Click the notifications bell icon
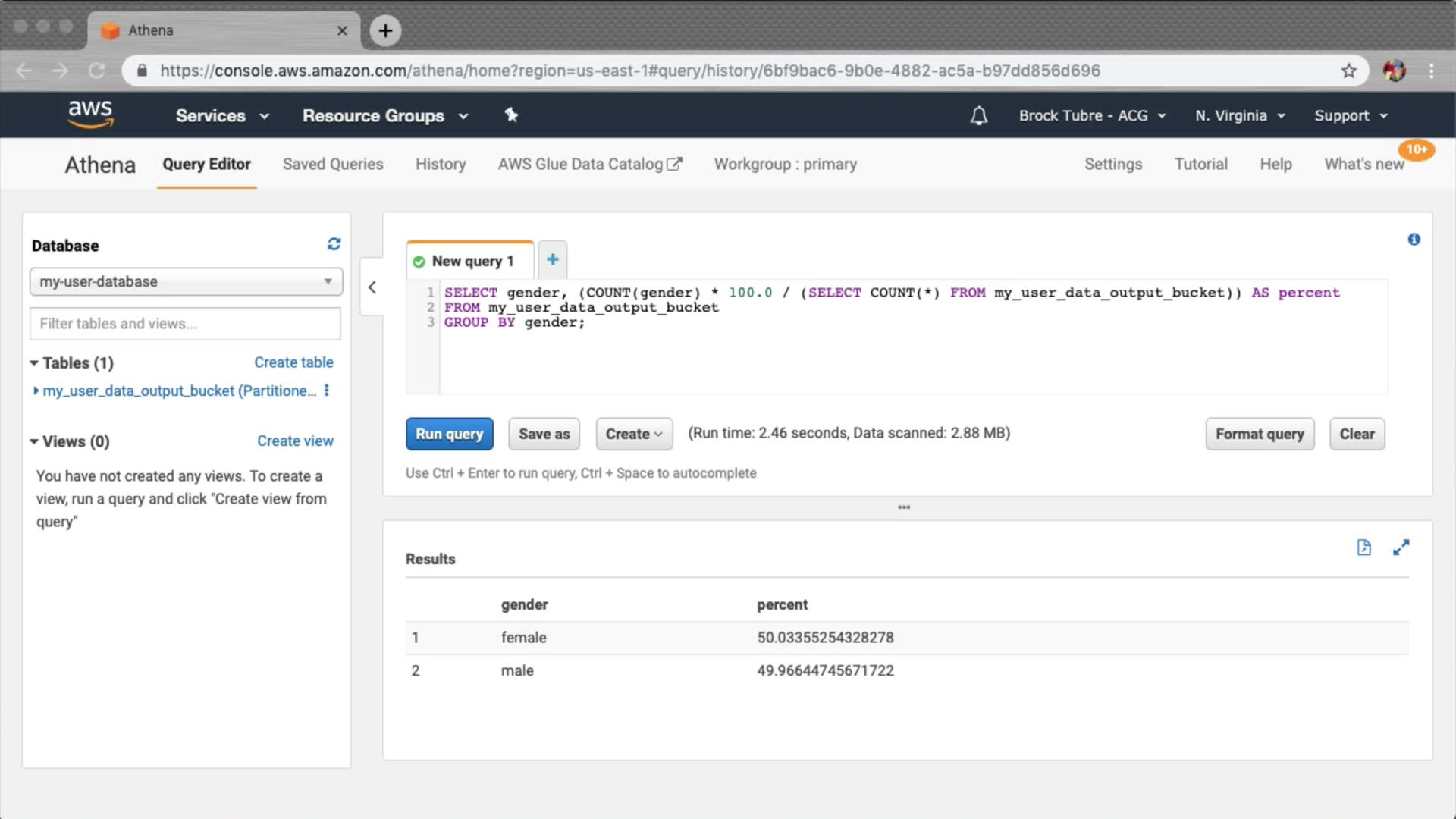Screen dimensions: 1456x819 (x=979, y=115)
